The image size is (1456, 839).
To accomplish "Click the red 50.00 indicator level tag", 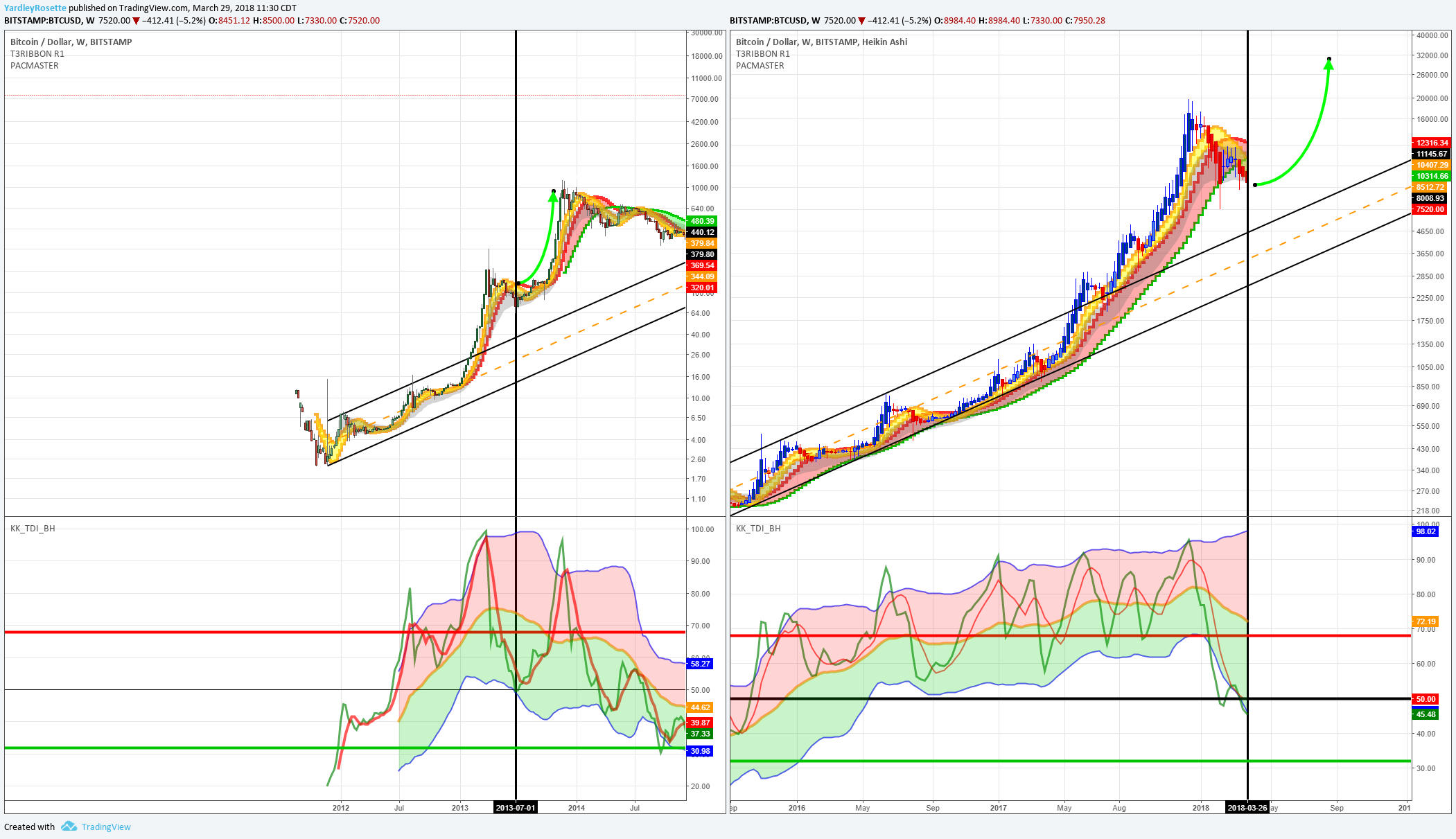I will click(1426, 699).
